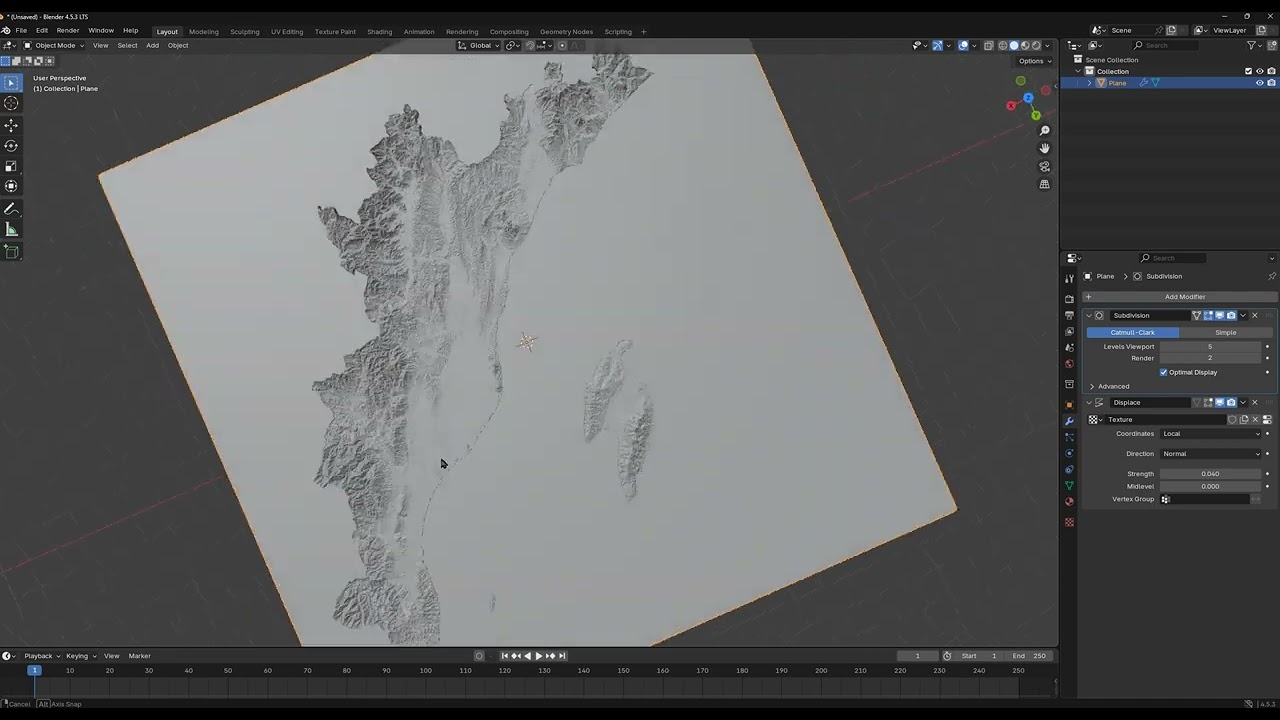Viewport: 1280px width, 720px height.
Task: Open the View Layer properties tab
Action: pyautogui.click(x=1069, y=331)
